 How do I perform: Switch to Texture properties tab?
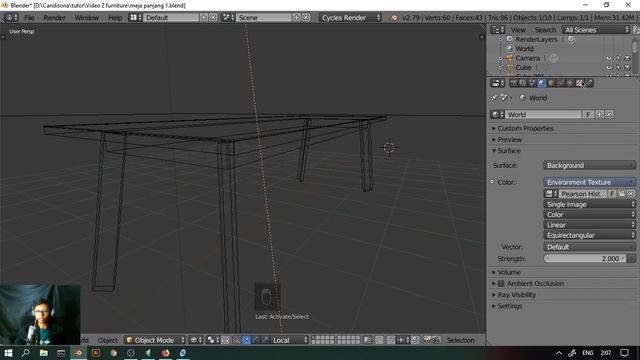[x=579, y=83]
